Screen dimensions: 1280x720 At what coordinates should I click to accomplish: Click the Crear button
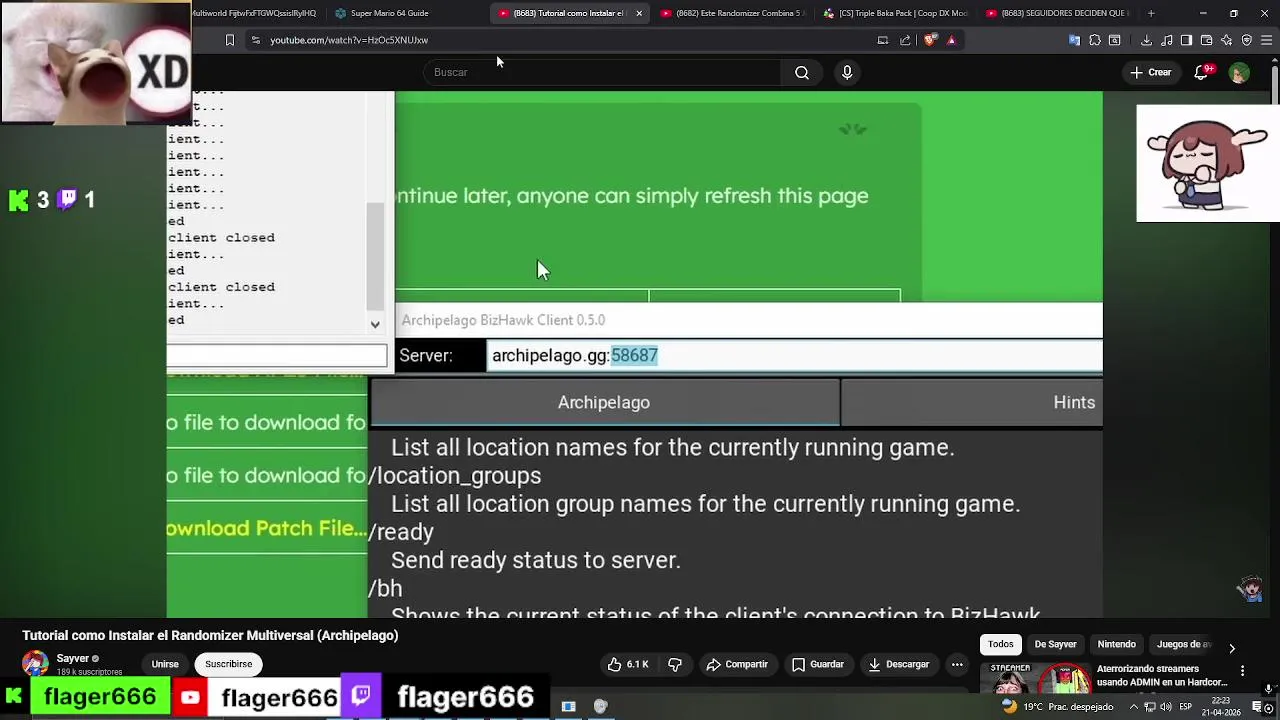click(1150, 72)
